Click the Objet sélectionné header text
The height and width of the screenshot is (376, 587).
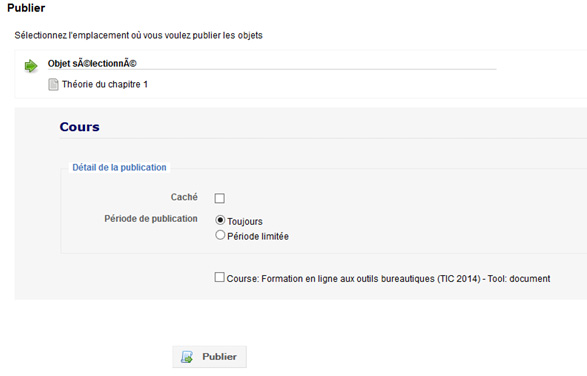[x=92, y=64]
